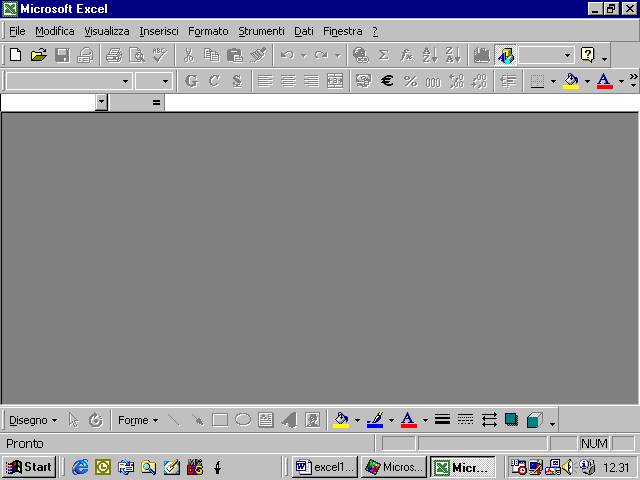Run the ABC spell check icon

[x=160, y=55]
